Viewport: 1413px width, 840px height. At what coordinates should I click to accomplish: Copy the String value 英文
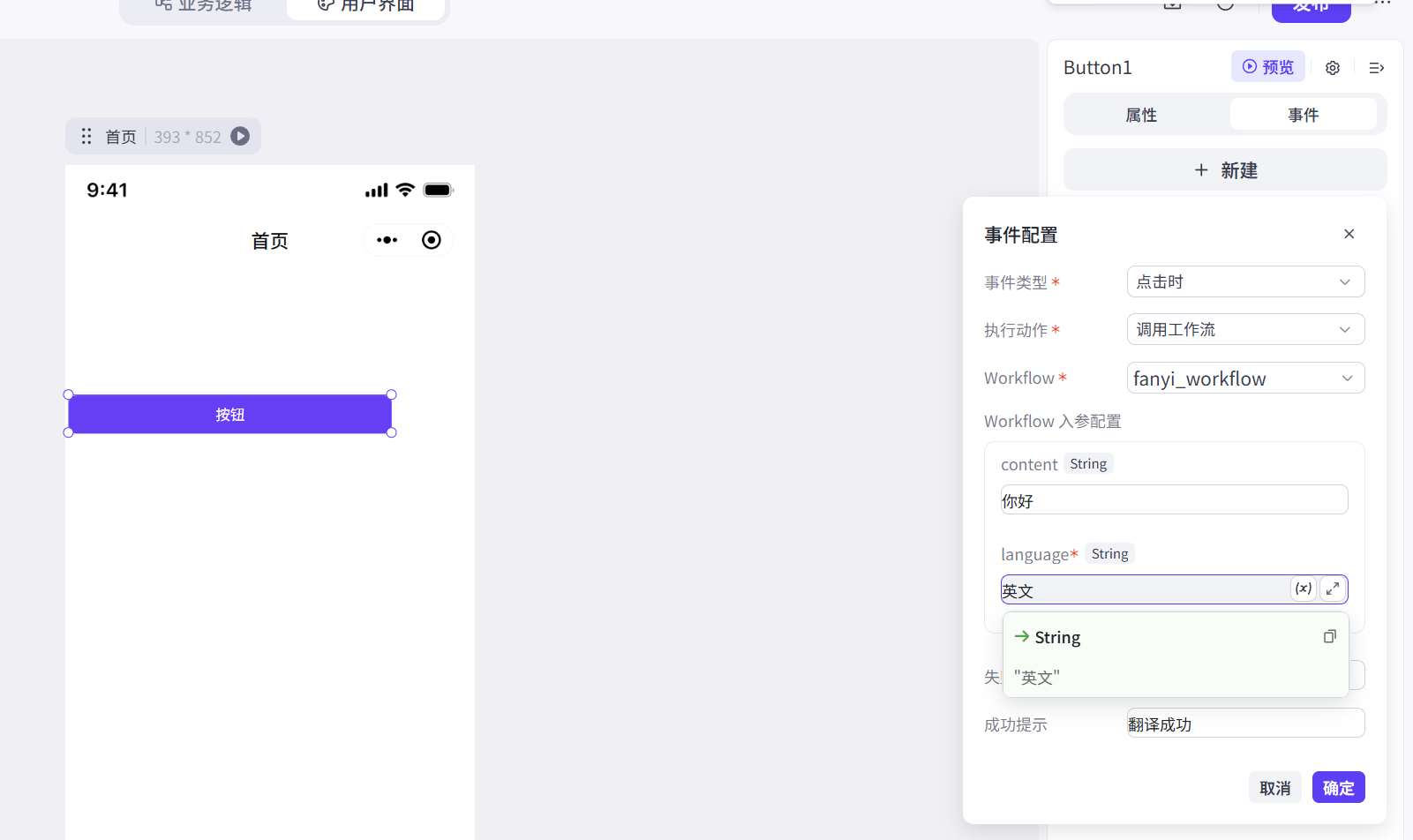click(x=1329, y=636)
